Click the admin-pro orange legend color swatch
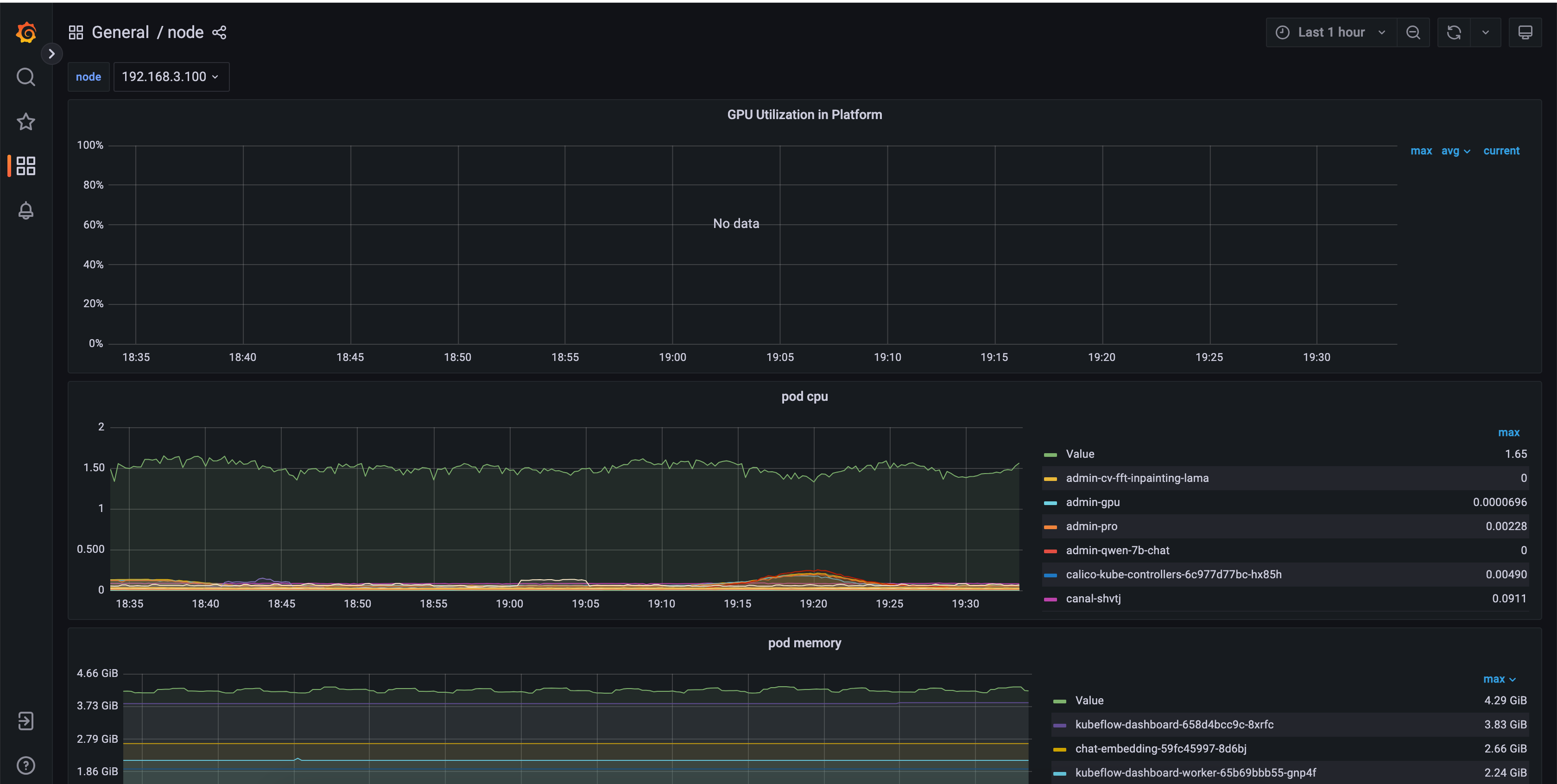The image size is (1557, 784). pos(1051,527)
